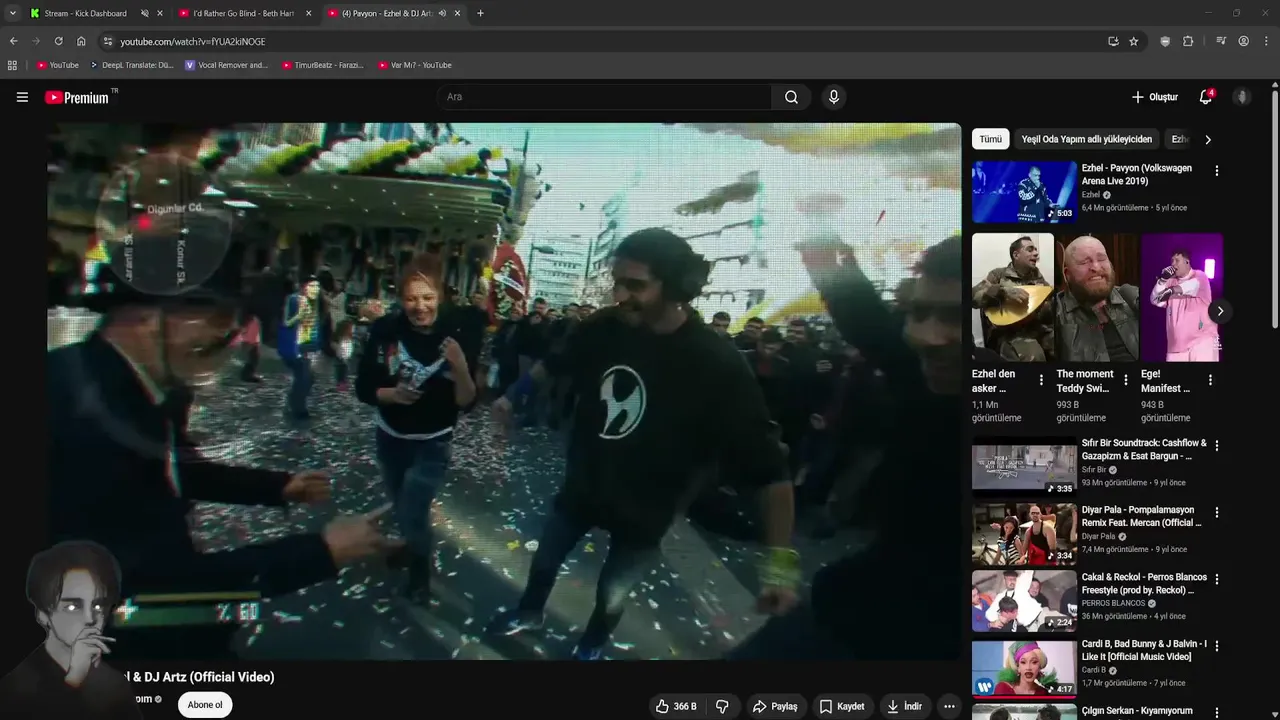Go back in browser history

pyautogui.click(x=13, y=41)
